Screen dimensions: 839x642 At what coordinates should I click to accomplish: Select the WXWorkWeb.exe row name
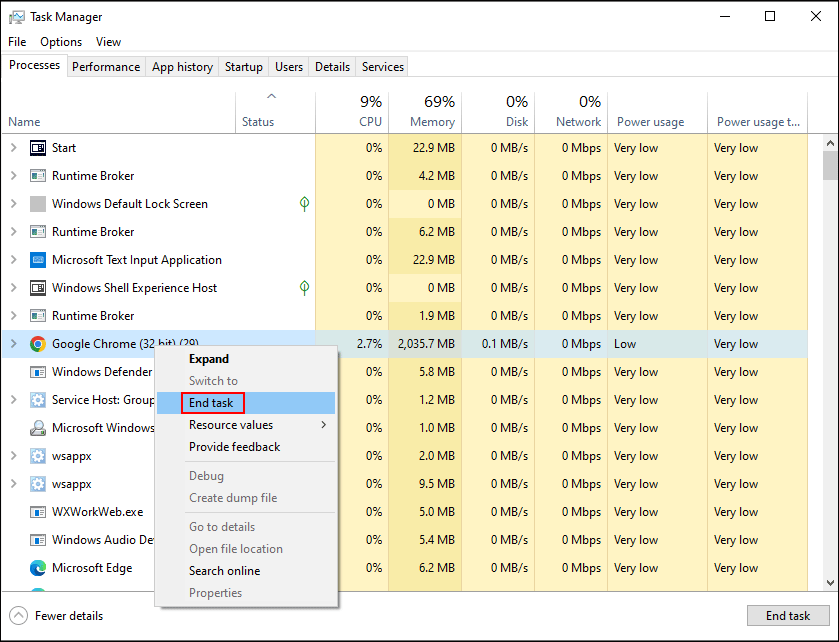pyautogui.click(x=97, y=512)
